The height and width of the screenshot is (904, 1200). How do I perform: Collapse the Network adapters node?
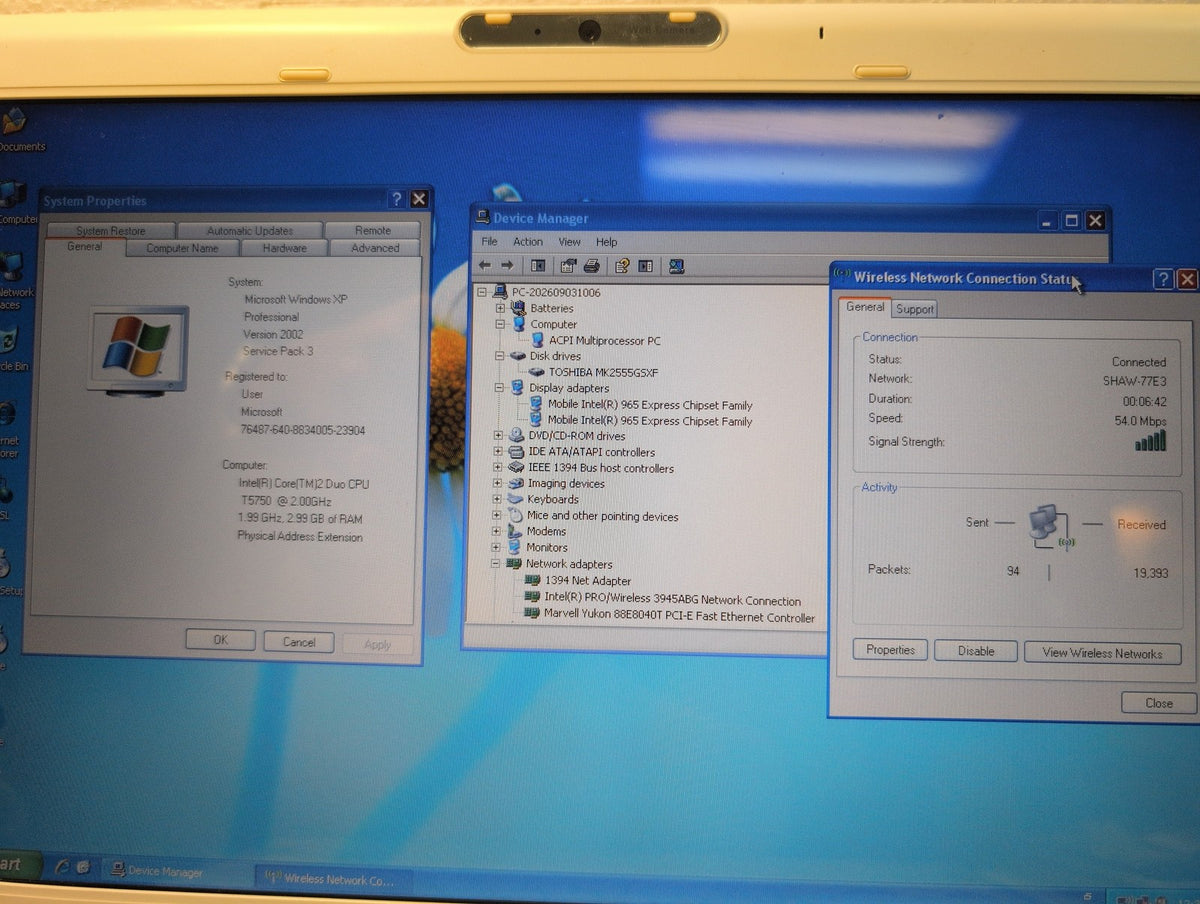click(496, 564)
